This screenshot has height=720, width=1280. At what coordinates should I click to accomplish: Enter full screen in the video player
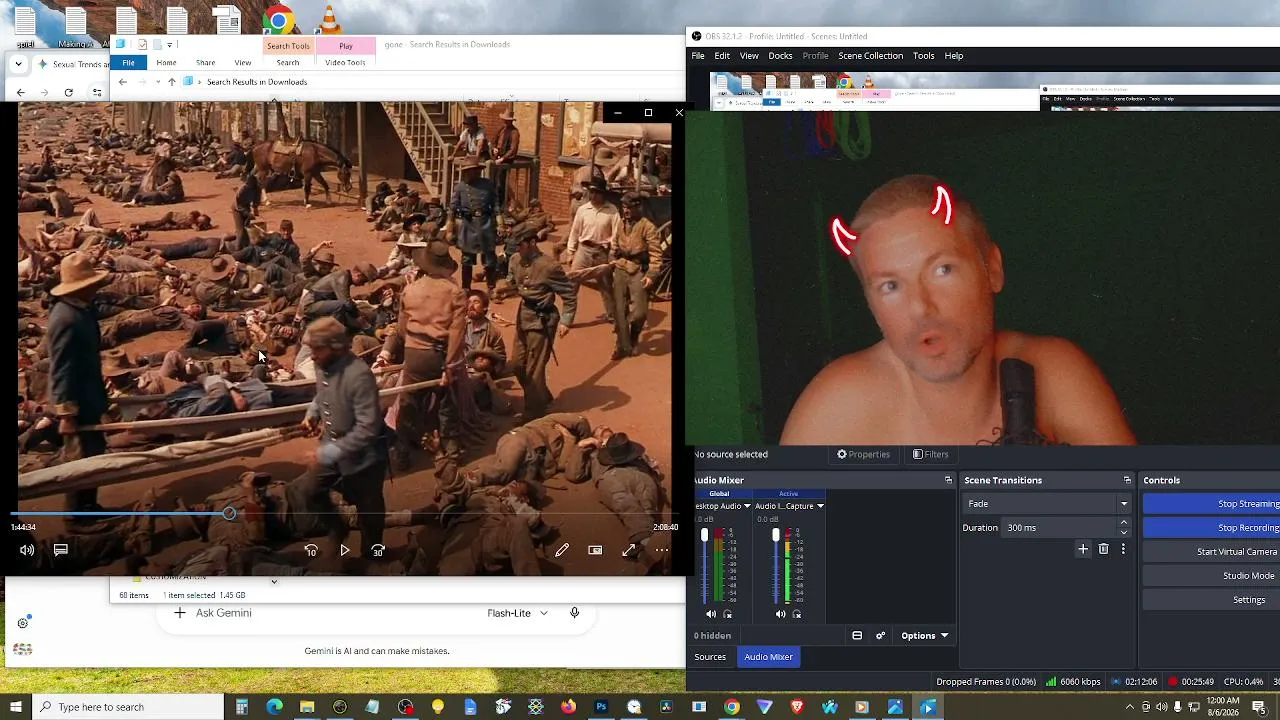pos(629,550)
